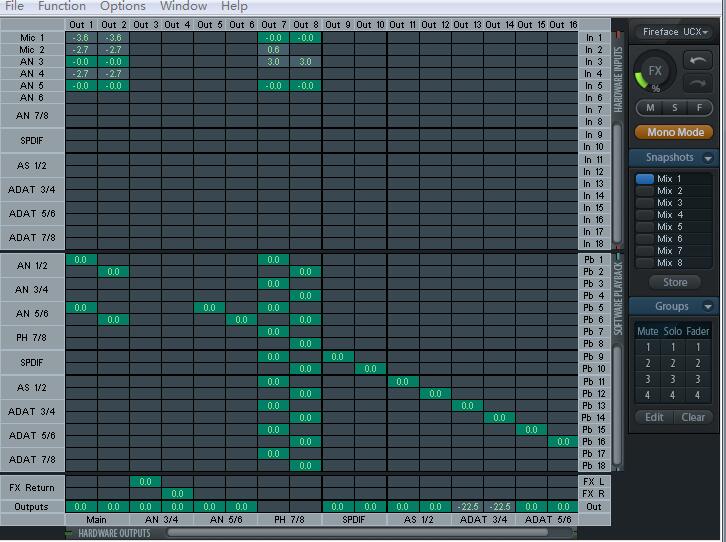
Task: Select snapshot Mix 1
Action: click(674, 179)
